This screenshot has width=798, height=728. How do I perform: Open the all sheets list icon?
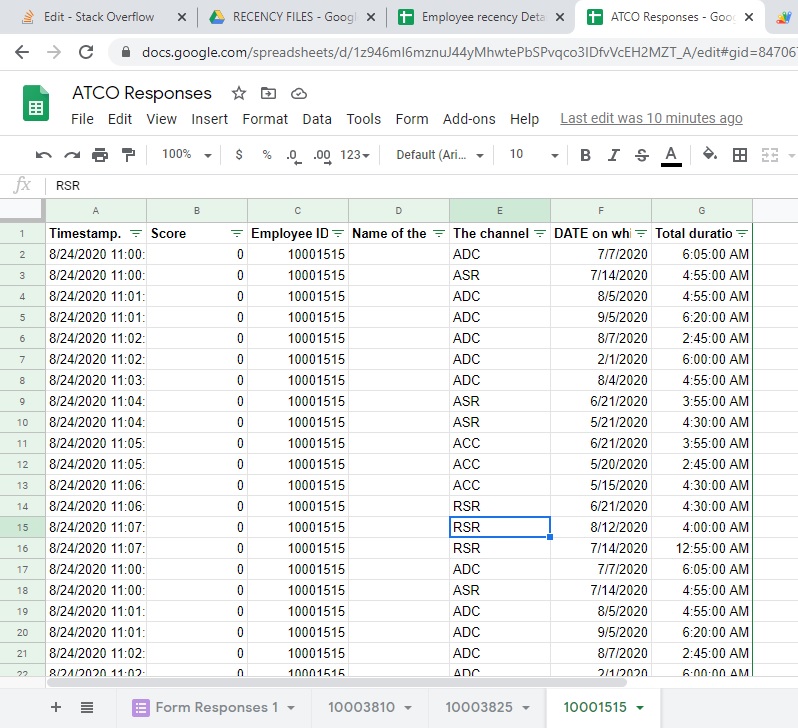[87, 707]
